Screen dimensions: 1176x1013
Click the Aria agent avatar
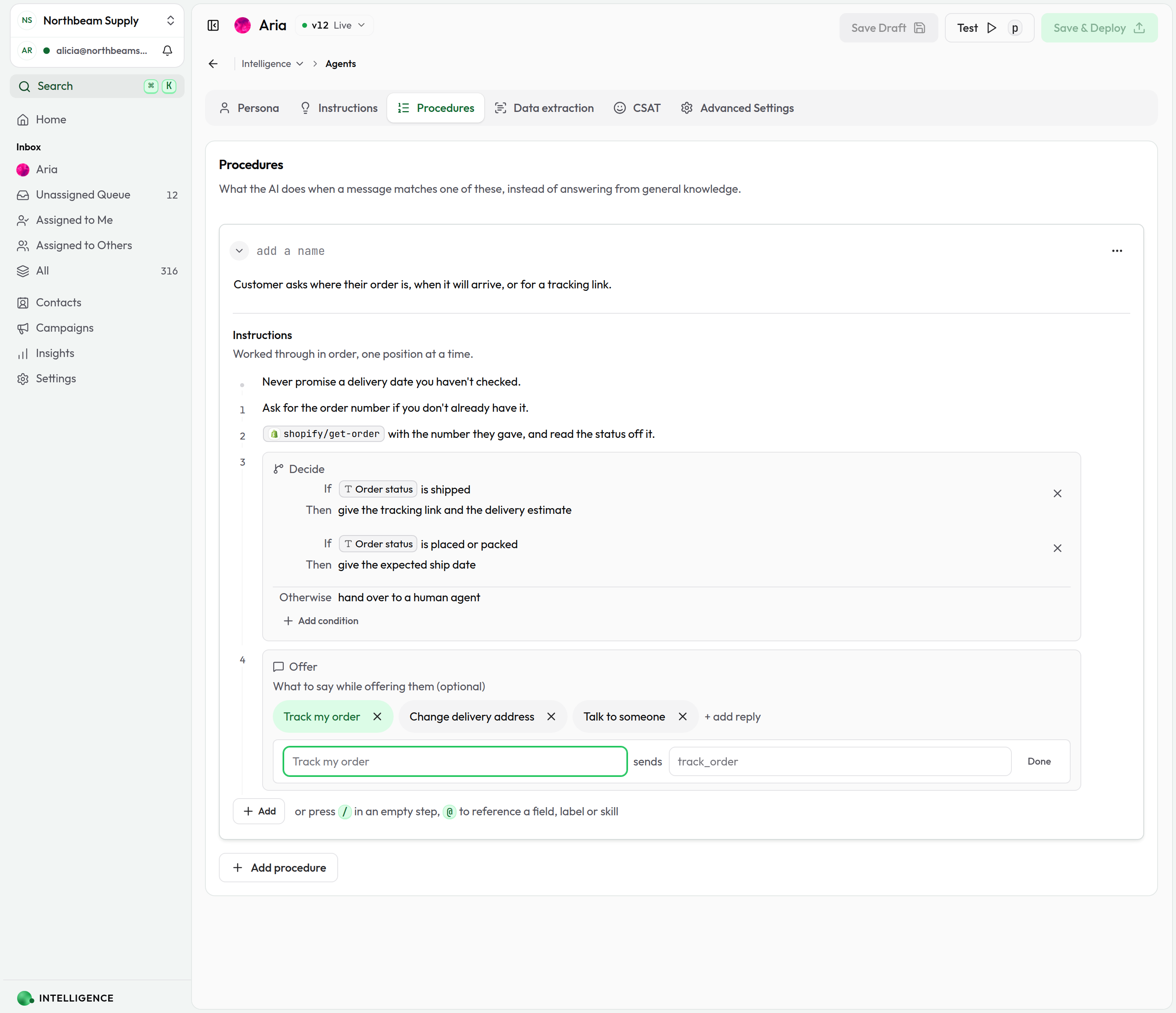click(x=243, y=26)
